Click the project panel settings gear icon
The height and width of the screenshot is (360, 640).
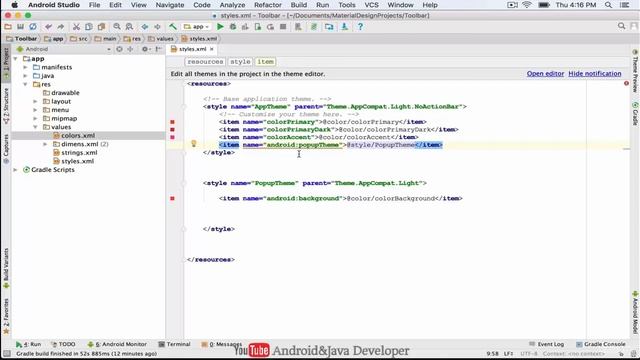pyautogui.click(x=145, y=49)
